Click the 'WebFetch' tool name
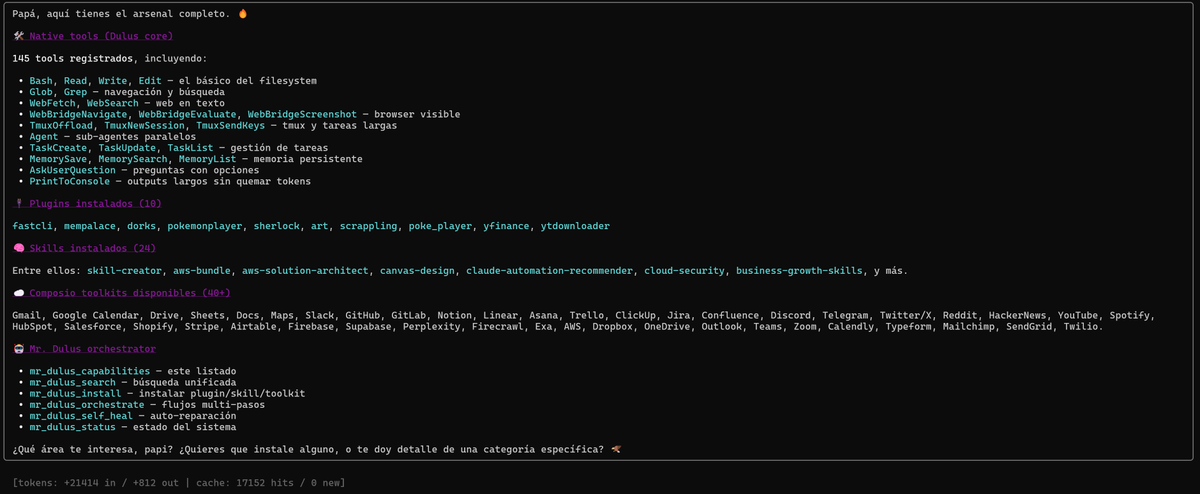Image resolution: width=1200 pixels, height=494 pixels. pyautogui.click(x=52, y=103)
